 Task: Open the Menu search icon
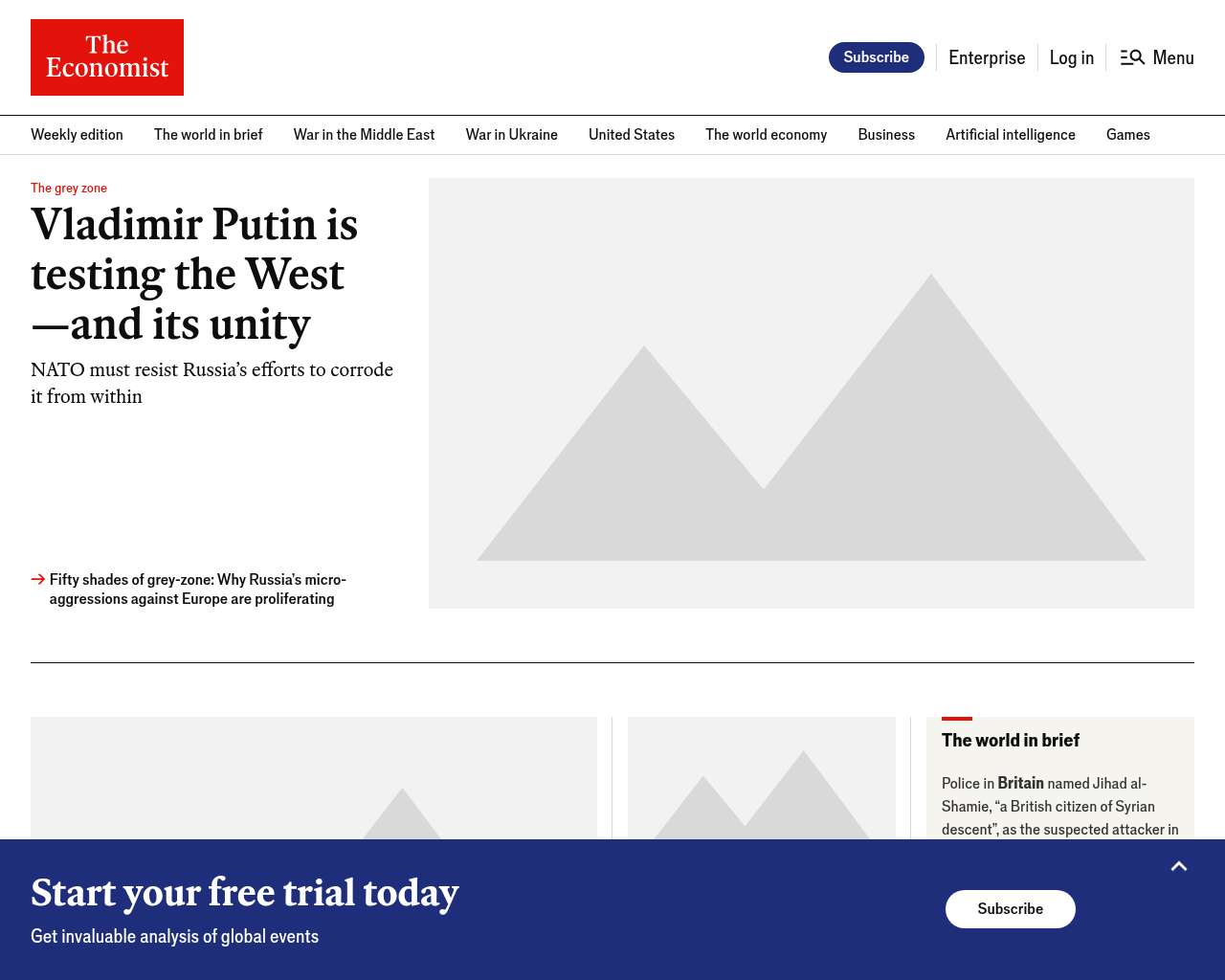1133,57
